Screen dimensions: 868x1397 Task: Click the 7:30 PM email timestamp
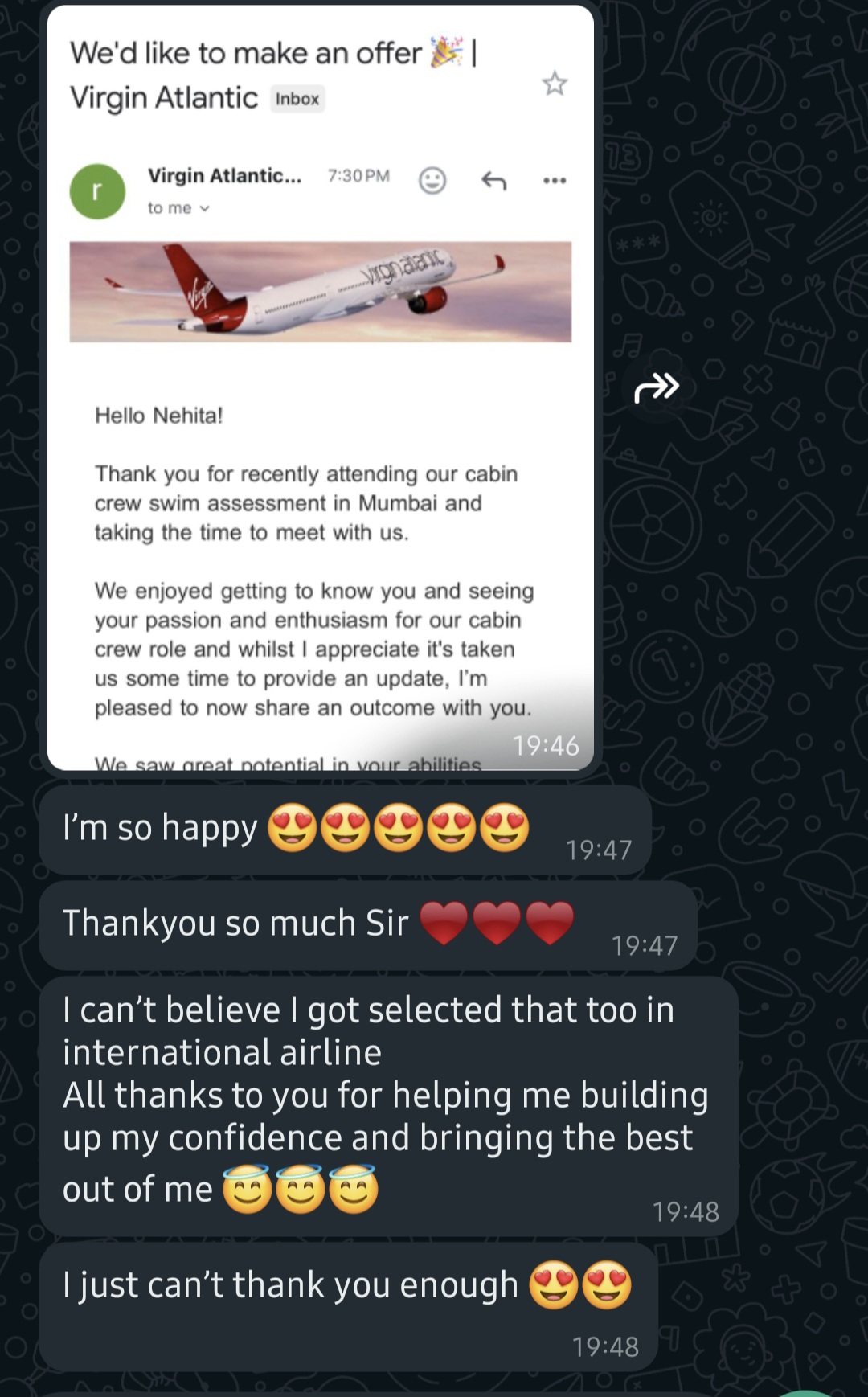[358, 175]
